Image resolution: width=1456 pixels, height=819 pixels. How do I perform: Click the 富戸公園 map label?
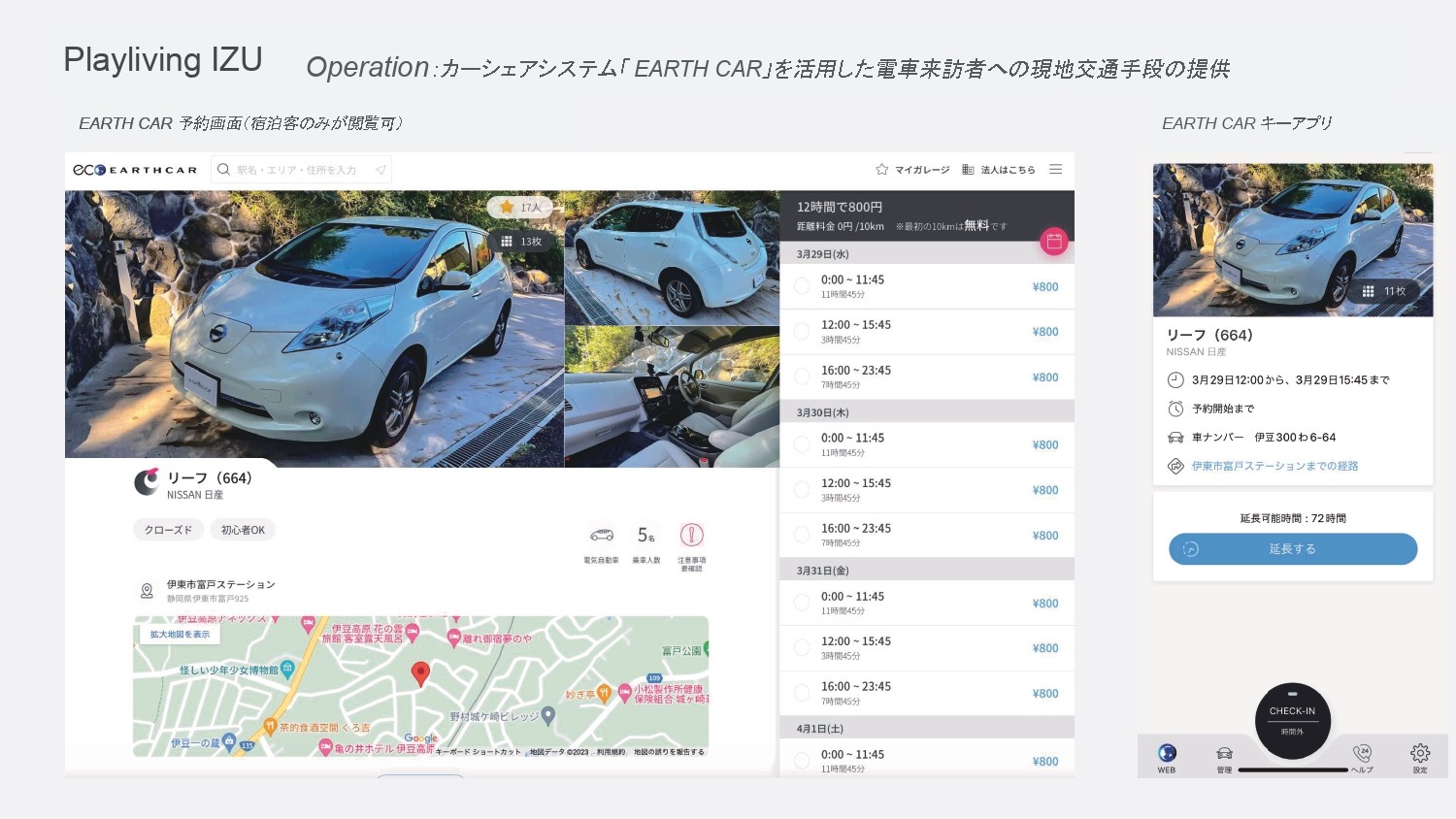681,650
